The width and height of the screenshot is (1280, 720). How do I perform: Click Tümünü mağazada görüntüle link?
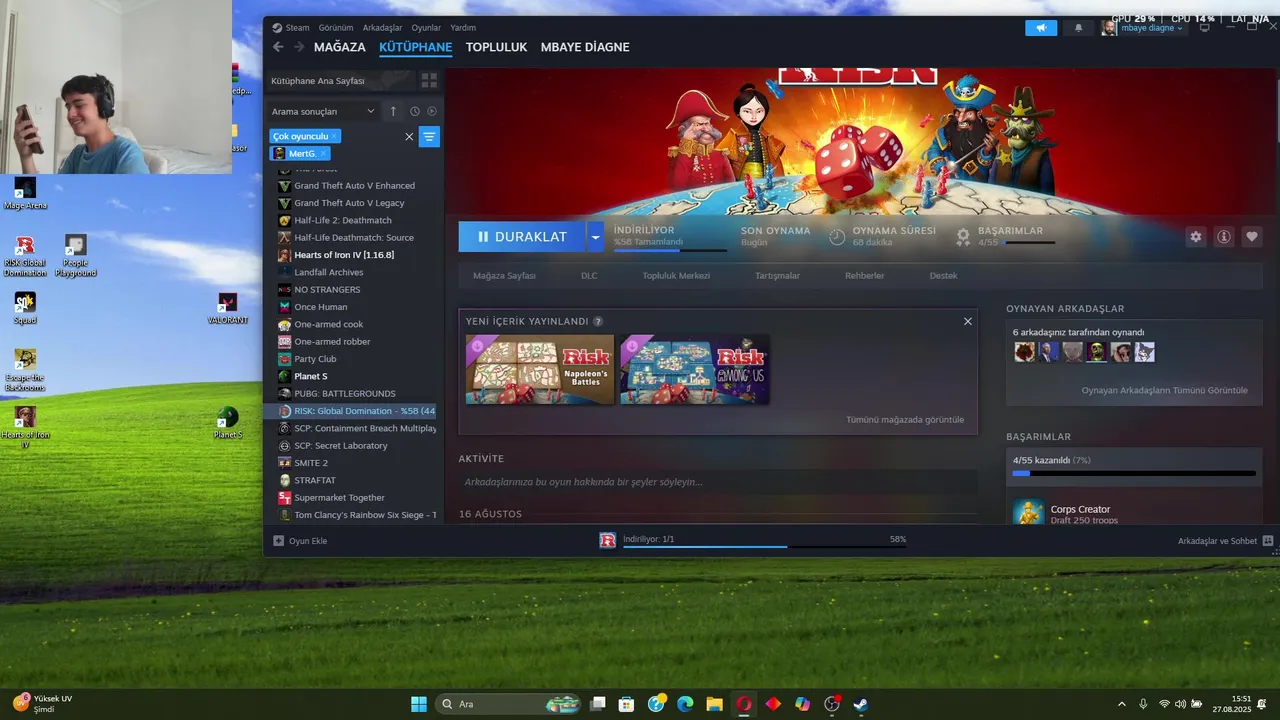point(905,420)
